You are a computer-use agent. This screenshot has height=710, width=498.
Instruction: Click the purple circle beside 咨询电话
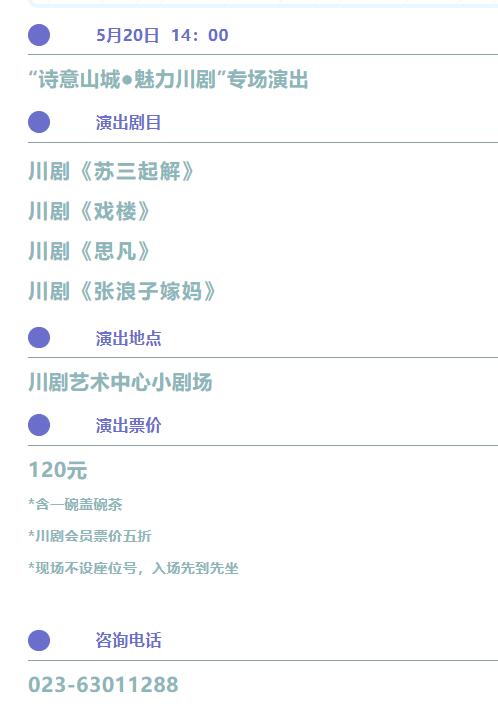(39, 640)
